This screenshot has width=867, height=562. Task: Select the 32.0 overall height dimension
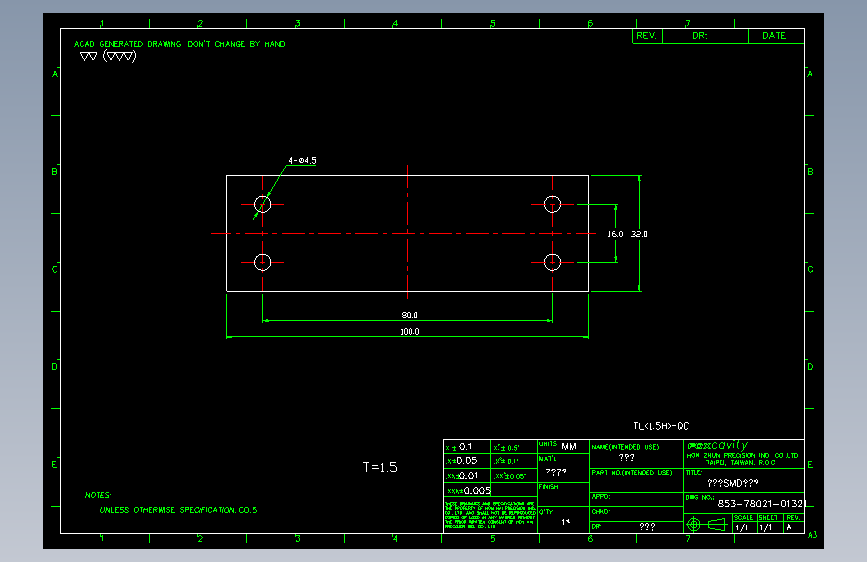tap(639, 234)
